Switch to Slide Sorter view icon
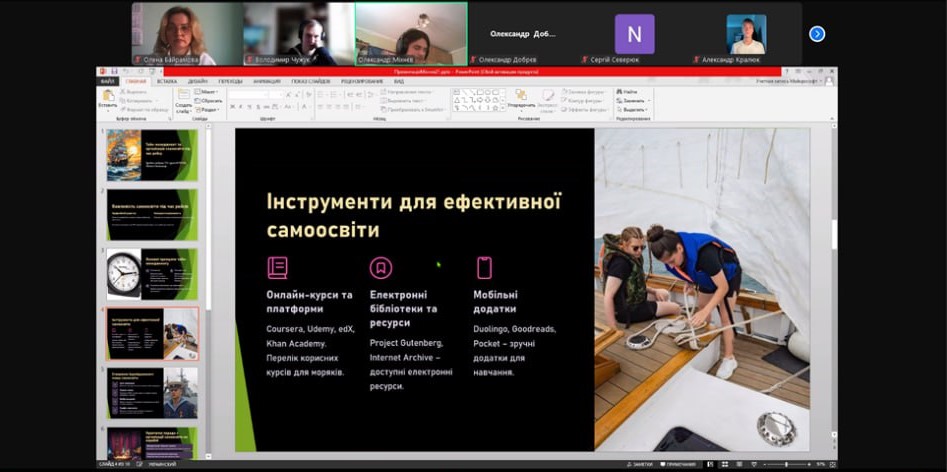 coord(724,464)
